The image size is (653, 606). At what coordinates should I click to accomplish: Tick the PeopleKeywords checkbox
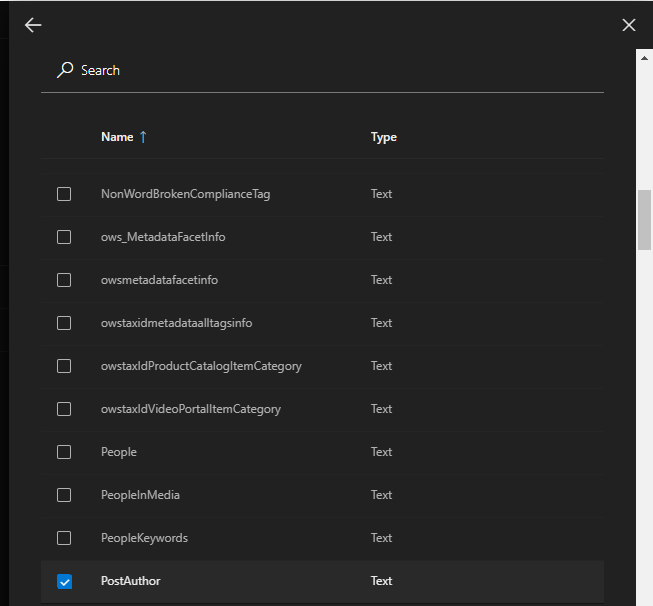(64, 538)
